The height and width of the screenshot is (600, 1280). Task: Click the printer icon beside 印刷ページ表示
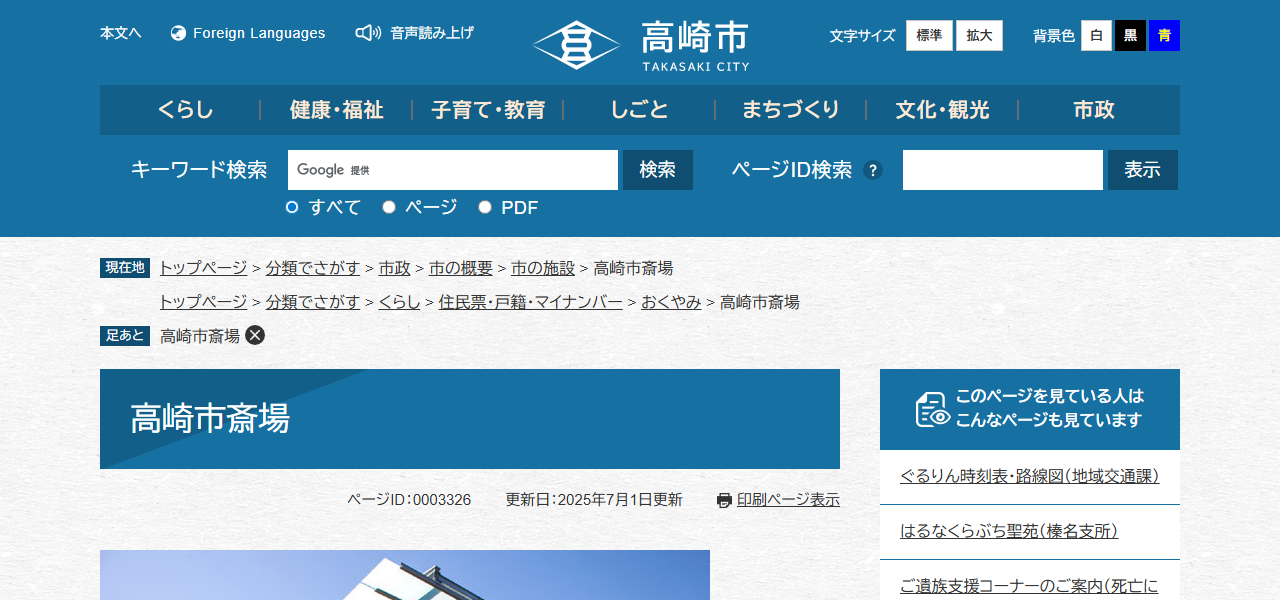coord(724,500)
